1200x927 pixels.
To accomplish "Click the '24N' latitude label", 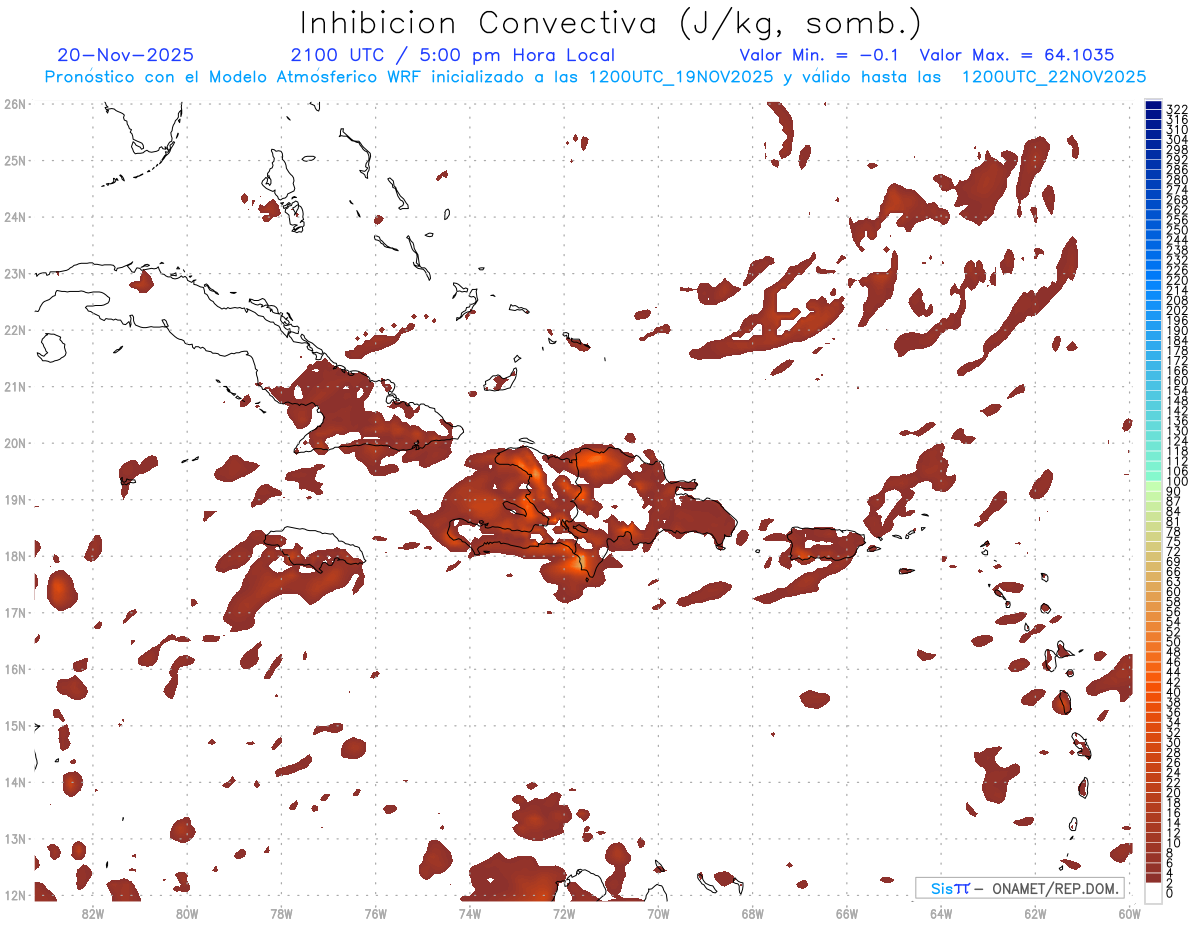I will [x=14, y=217].
